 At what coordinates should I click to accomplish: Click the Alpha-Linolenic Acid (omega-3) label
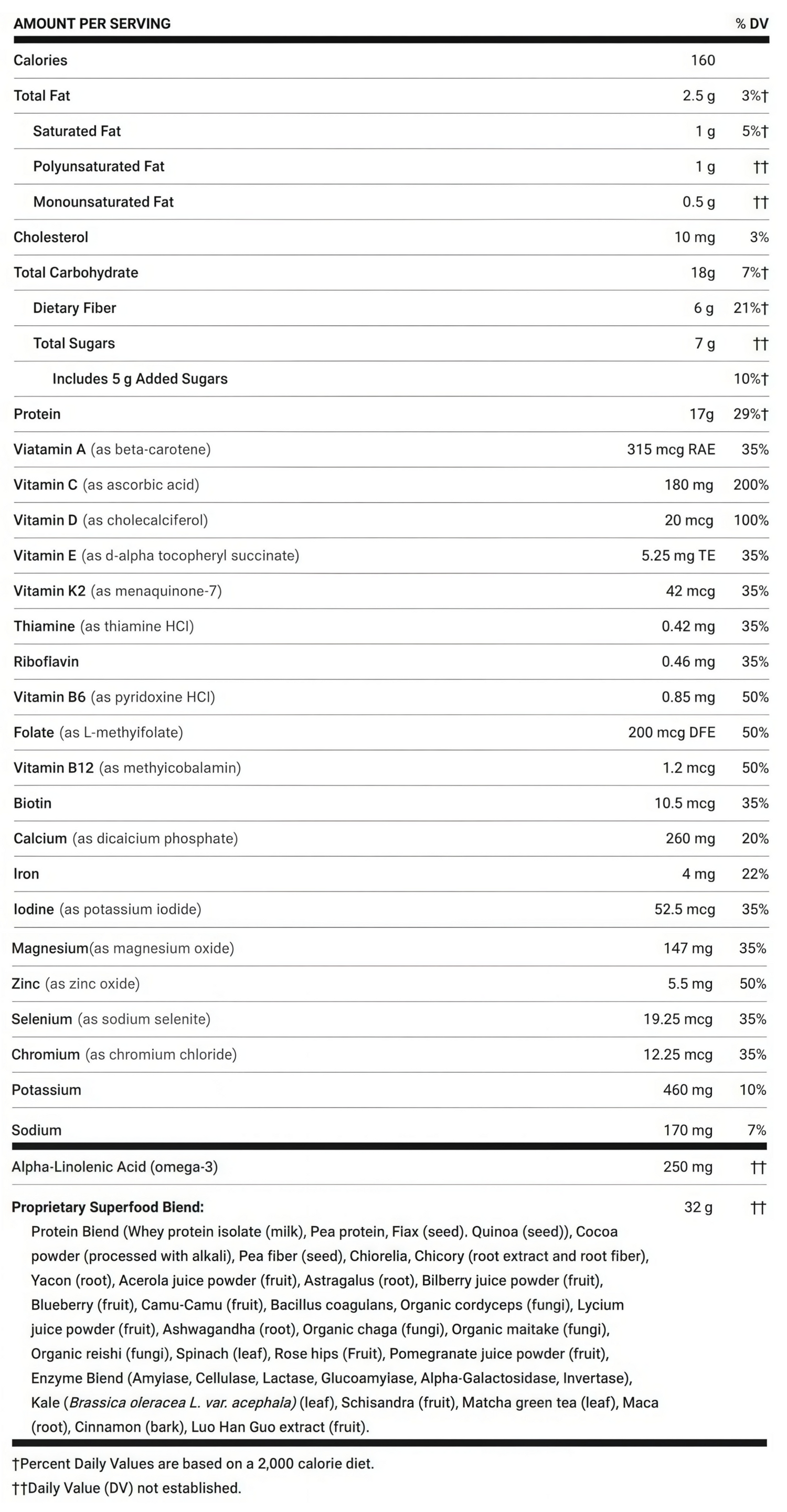pos(114,1167)
